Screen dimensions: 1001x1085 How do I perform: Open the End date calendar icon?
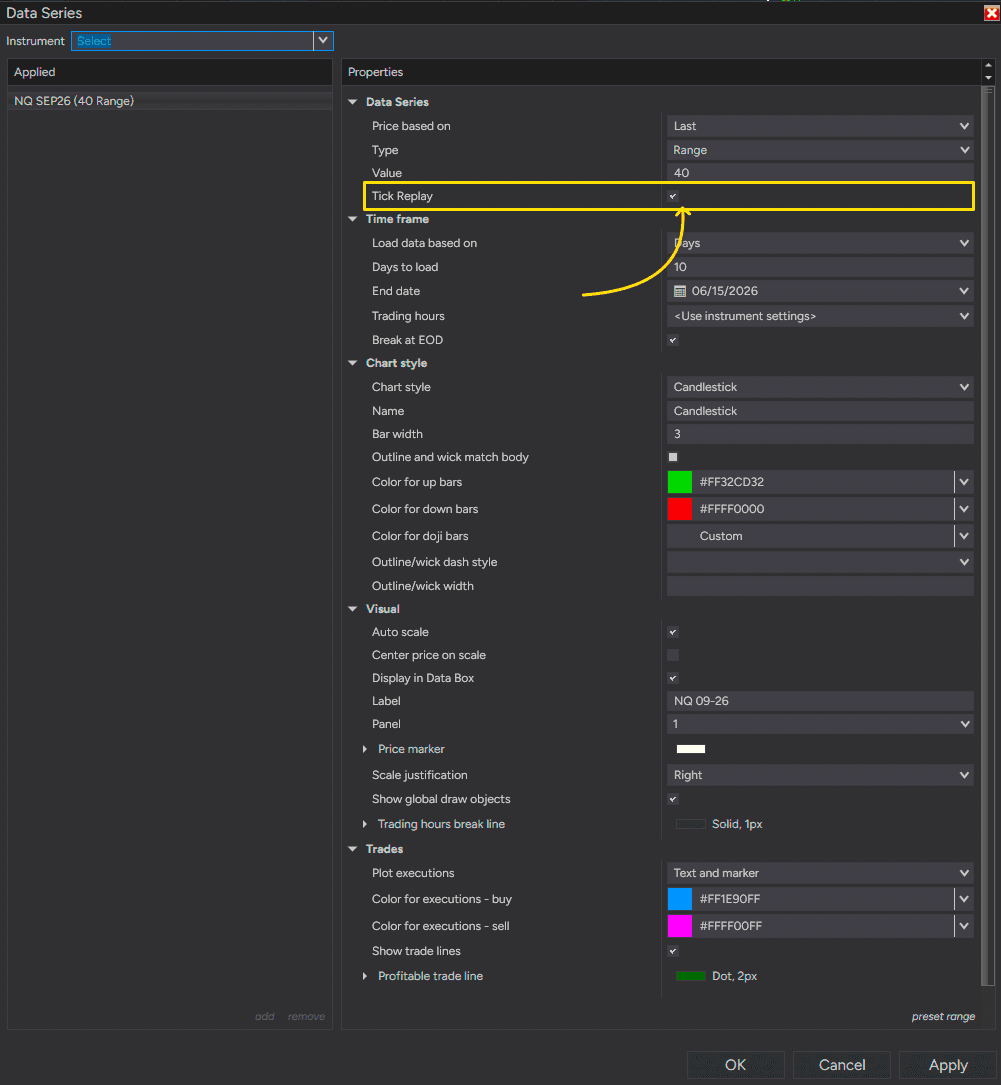point(680,291)
